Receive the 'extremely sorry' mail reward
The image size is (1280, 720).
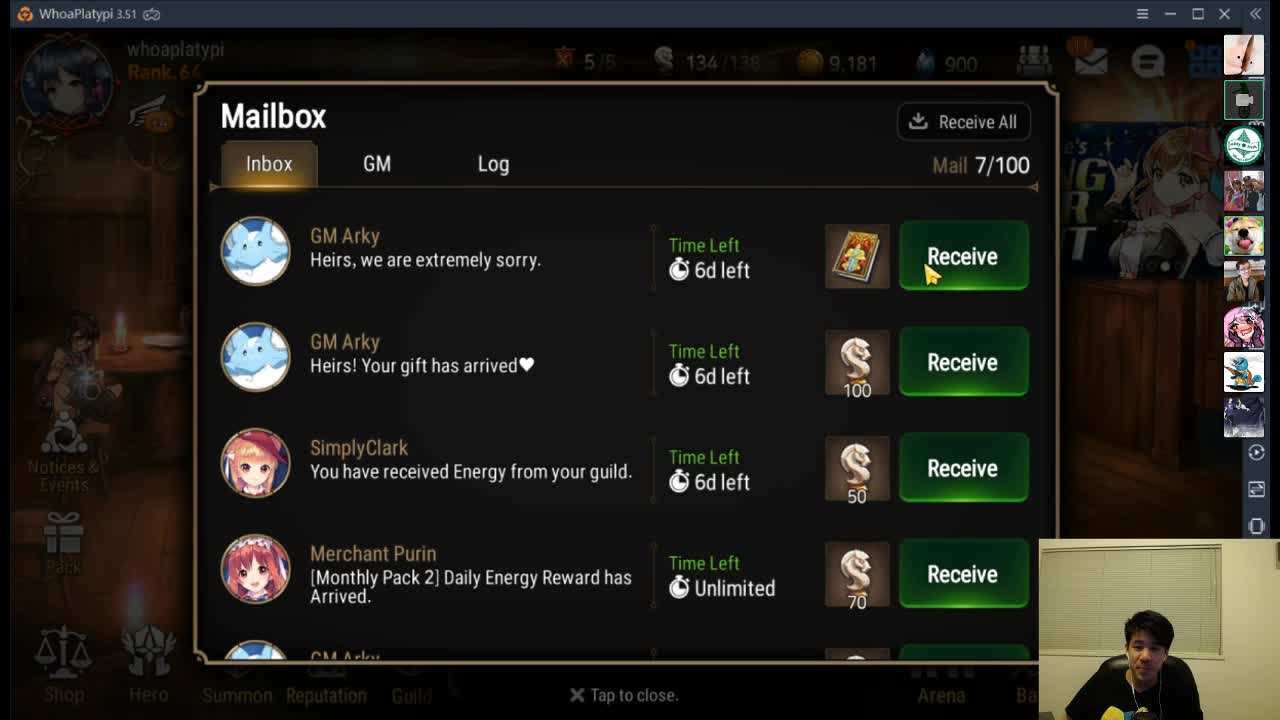point(963,256)
